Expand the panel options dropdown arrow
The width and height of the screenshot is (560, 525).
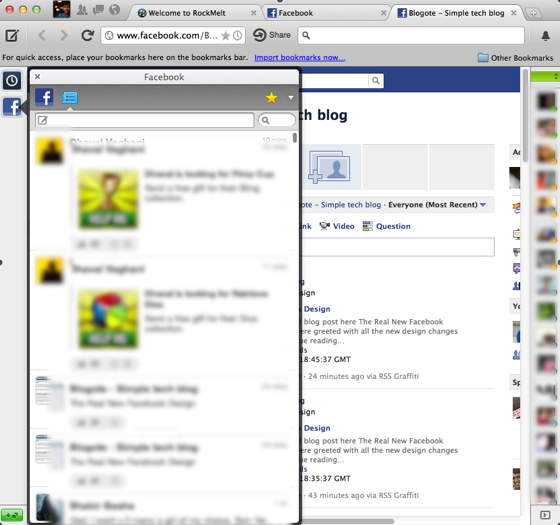(291, 98)
